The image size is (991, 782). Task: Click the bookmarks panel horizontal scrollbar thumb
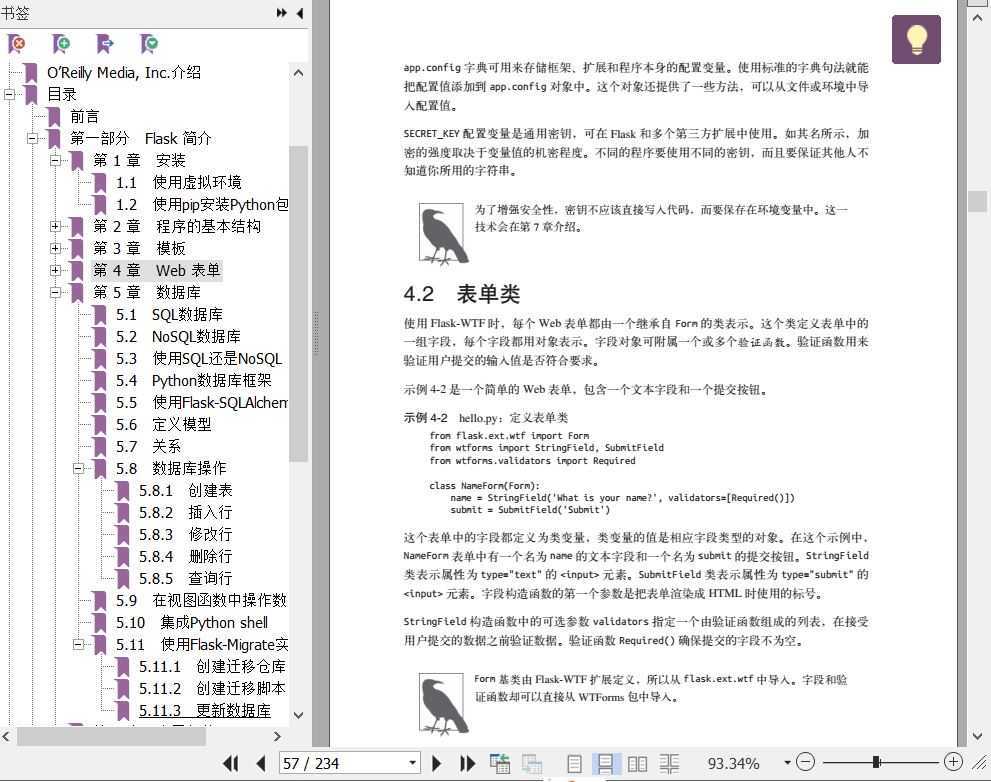pyautogui.click(x=111, y=736)
